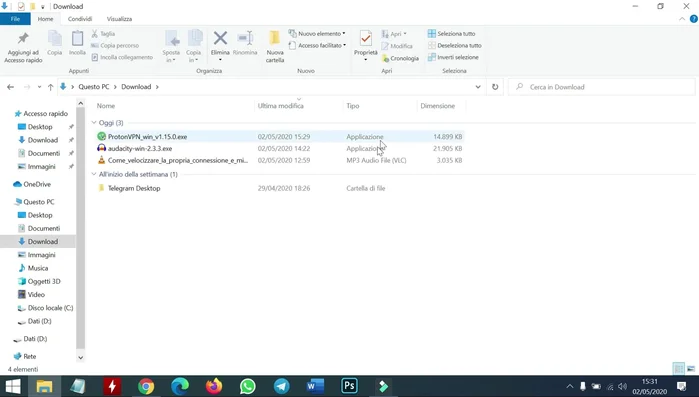Screen dimensions: 699x397
Task: Open the Sposta in dropdown
Action: tap(171, 56)
